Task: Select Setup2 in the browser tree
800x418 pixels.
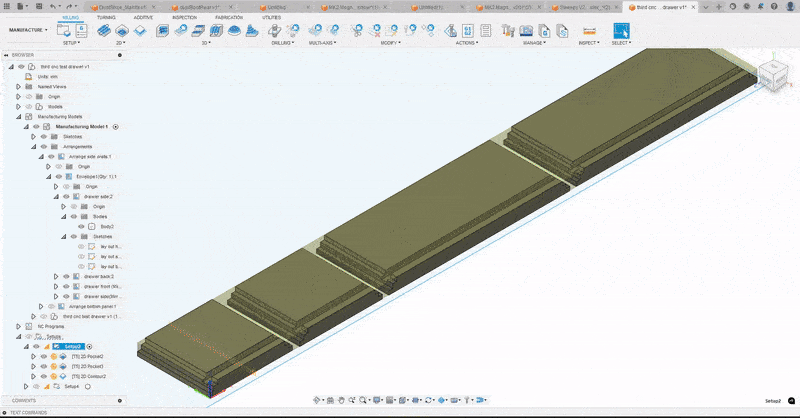Action: coord(72,347)
